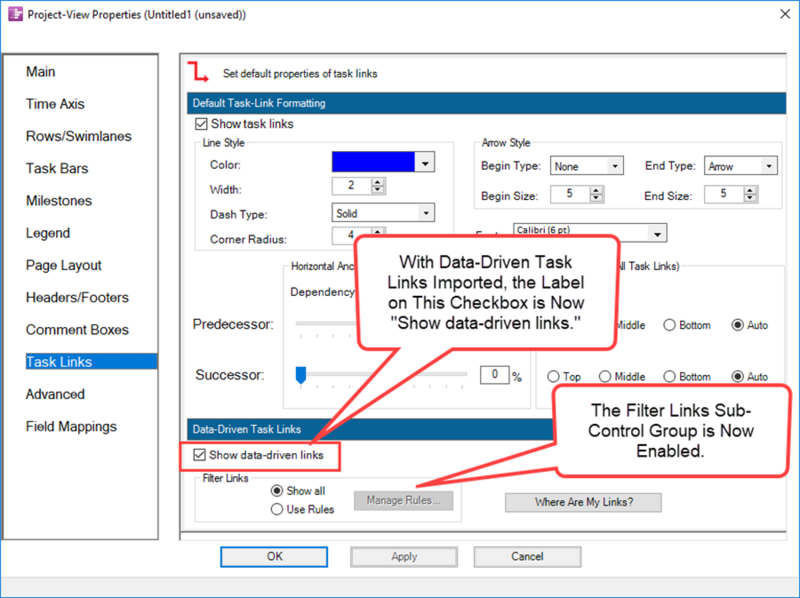Cancel the properties dialog
The image size is (800, 598).
[527, 557]
